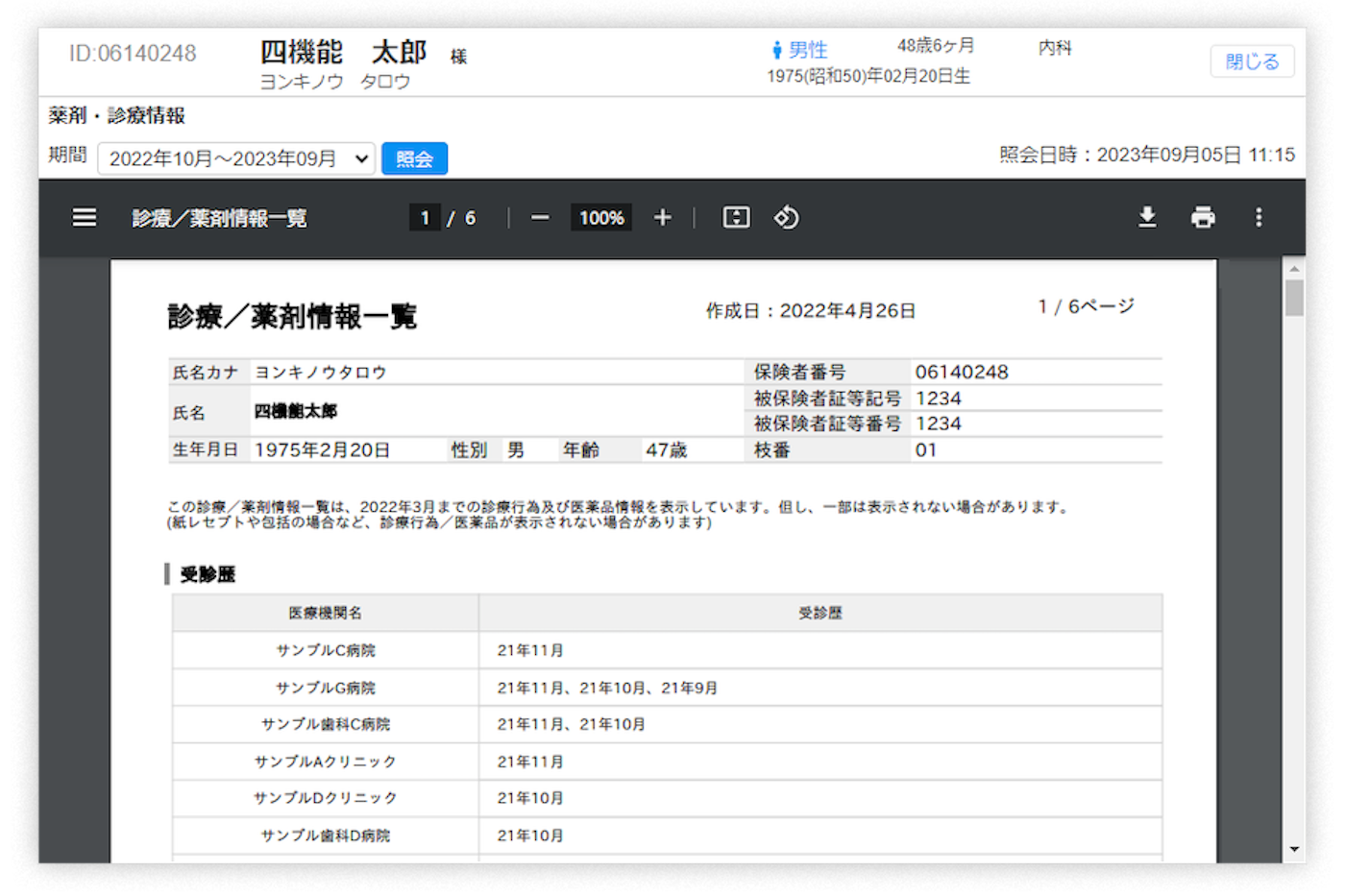
Task: Click the 100% zoom level display
Action: pos(600,218)
